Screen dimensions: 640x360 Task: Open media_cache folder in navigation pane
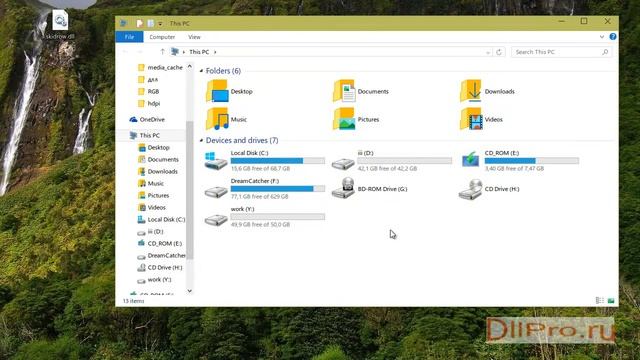(x=160, y=67)
